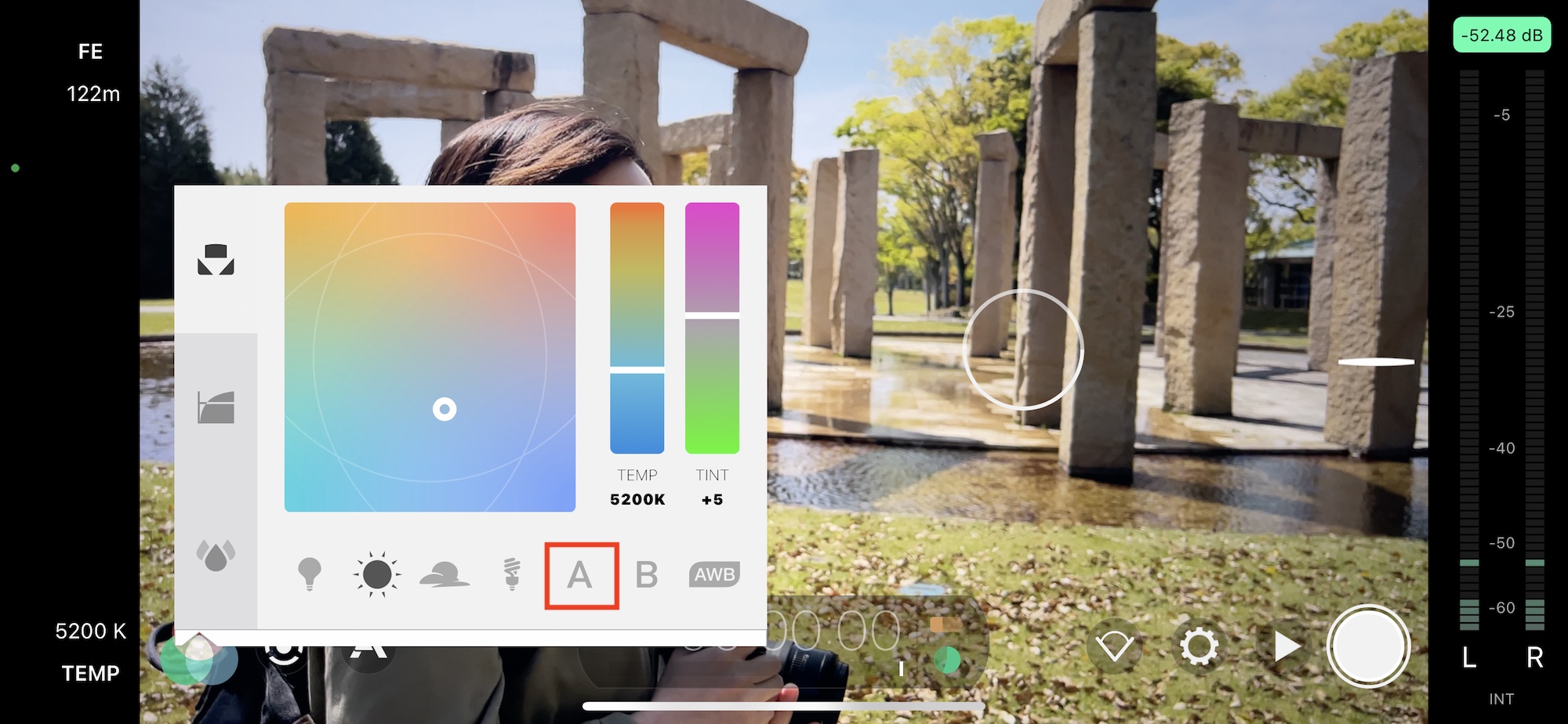
Task: Tap the 122m remaining time readout
Action: pos(93,94)
